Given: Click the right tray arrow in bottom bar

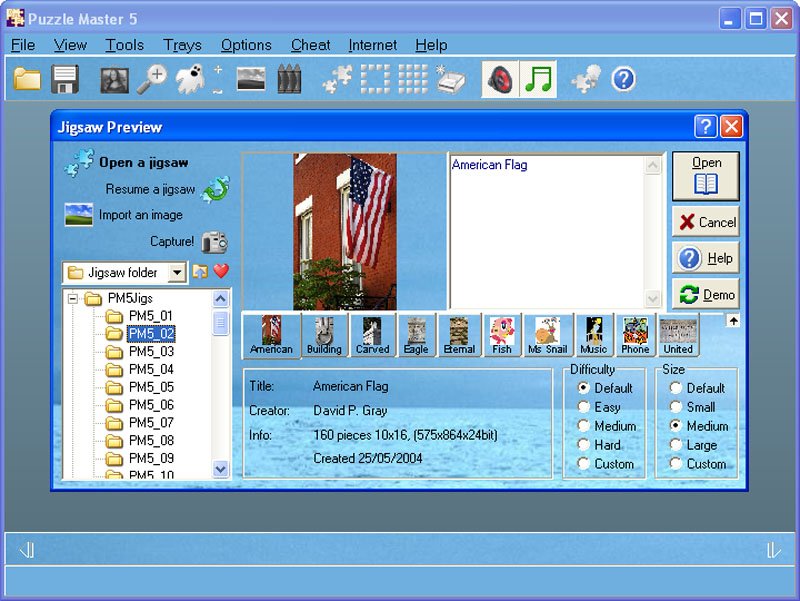Looking at the screenshot, I should (773, 550).
